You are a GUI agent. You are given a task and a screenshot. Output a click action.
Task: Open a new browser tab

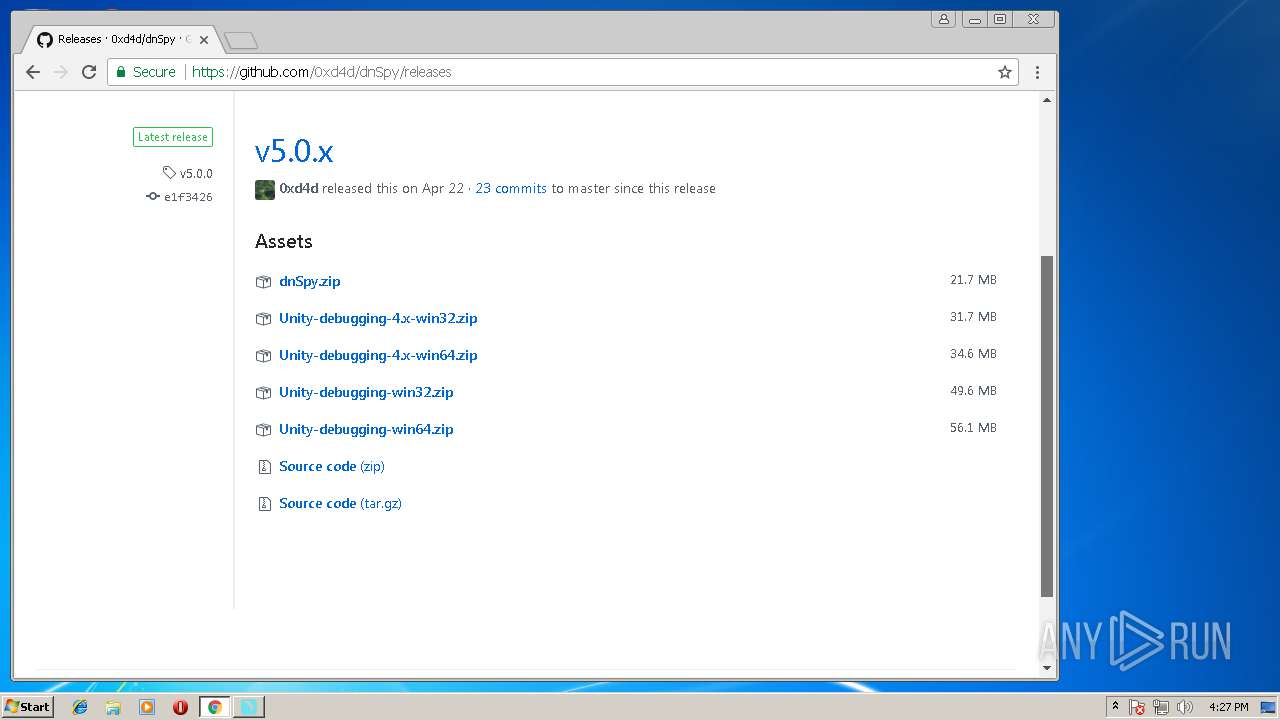(241, 41)
